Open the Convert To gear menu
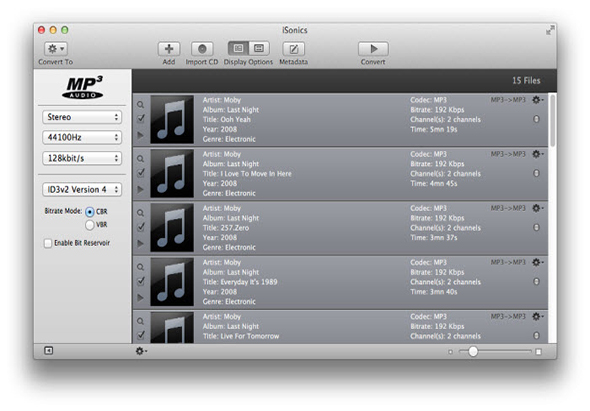 [x=56, y=49]
